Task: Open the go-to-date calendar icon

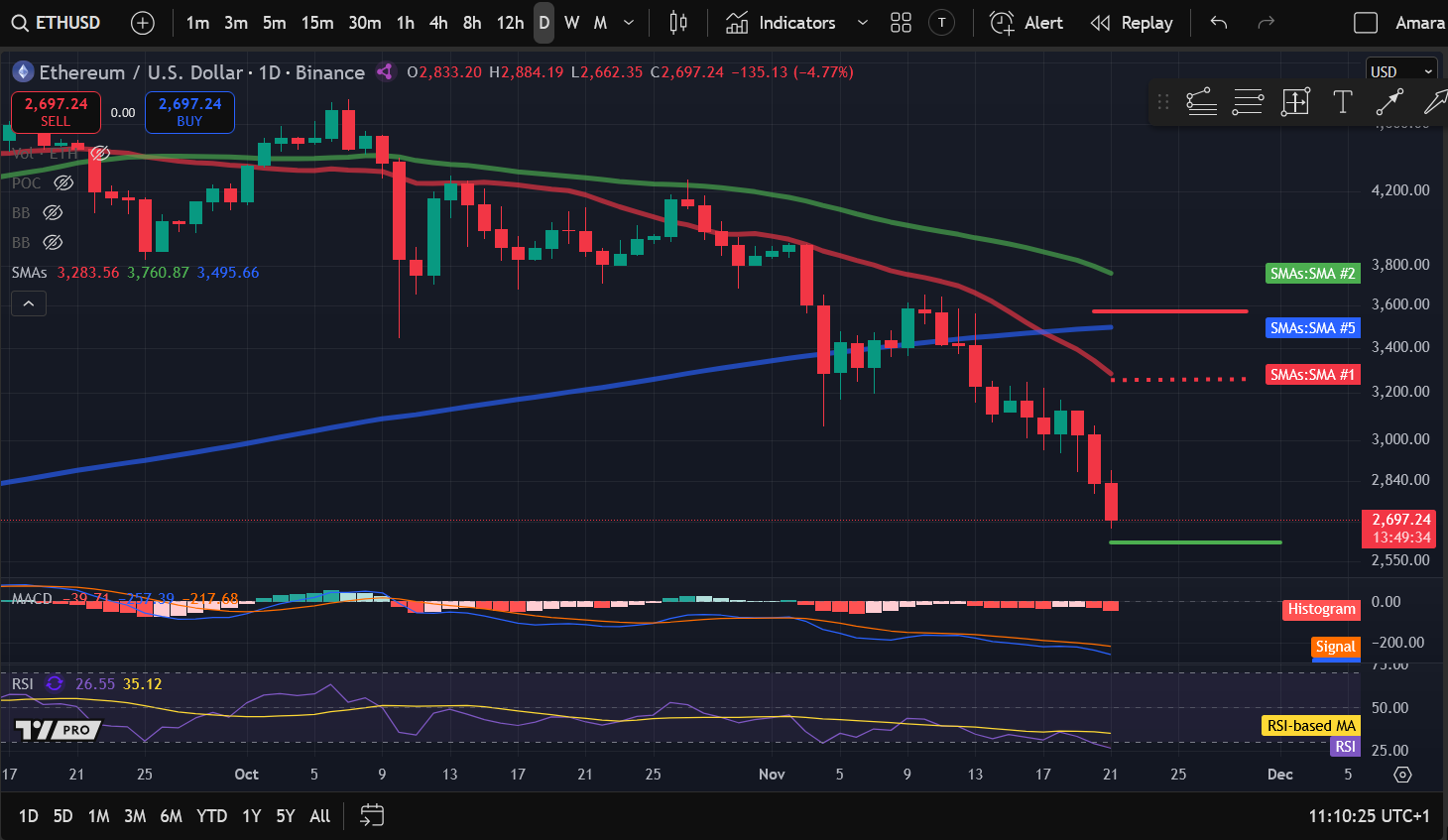Action: [x=371, y=815]
